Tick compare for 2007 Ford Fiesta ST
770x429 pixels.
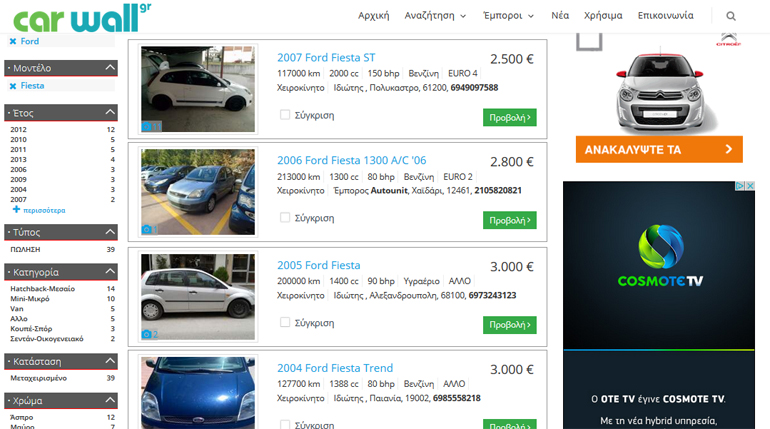(x=285, y=114)
